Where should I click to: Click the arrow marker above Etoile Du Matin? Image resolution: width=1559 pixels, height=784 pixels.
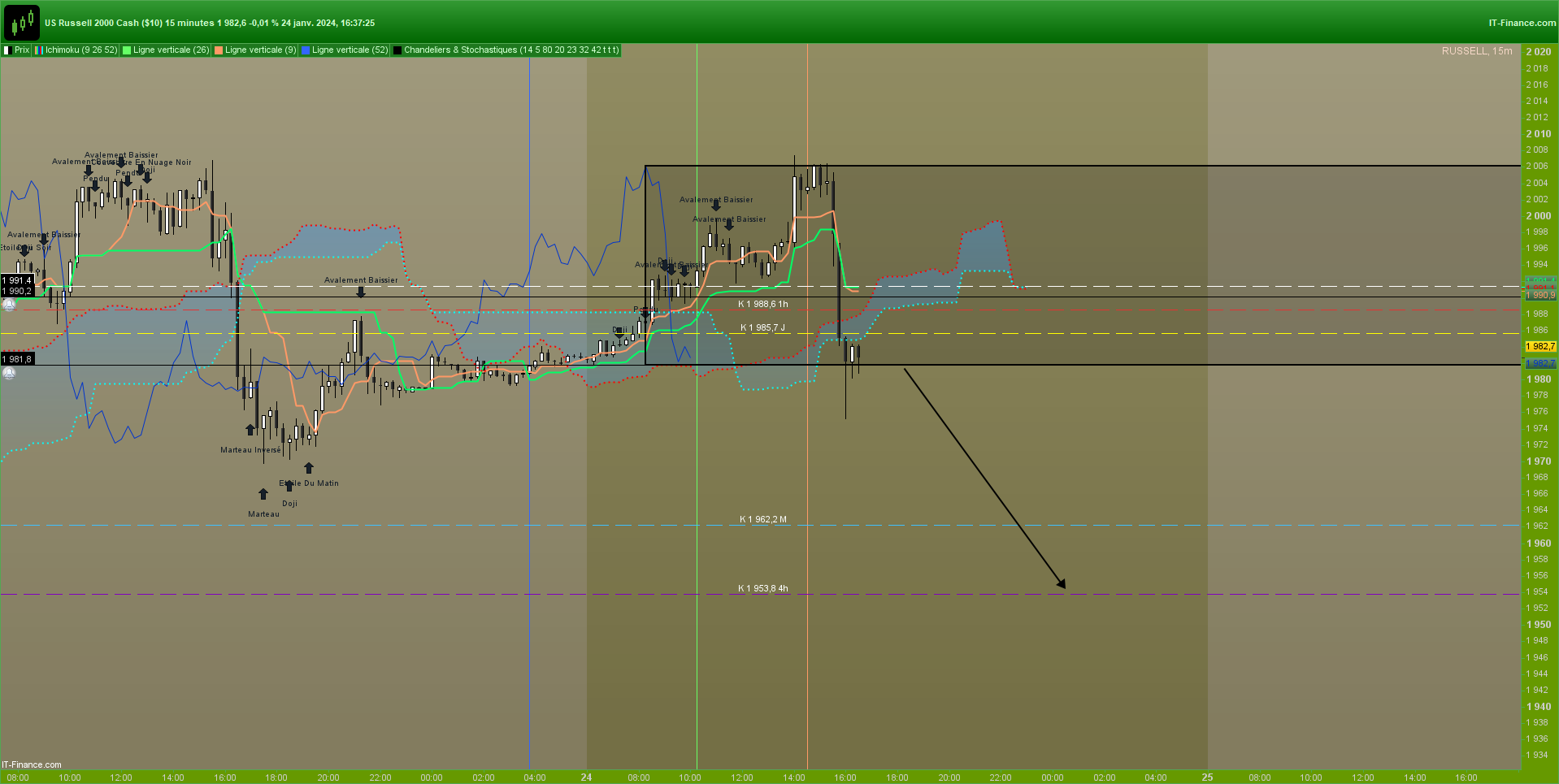point(309,468)
